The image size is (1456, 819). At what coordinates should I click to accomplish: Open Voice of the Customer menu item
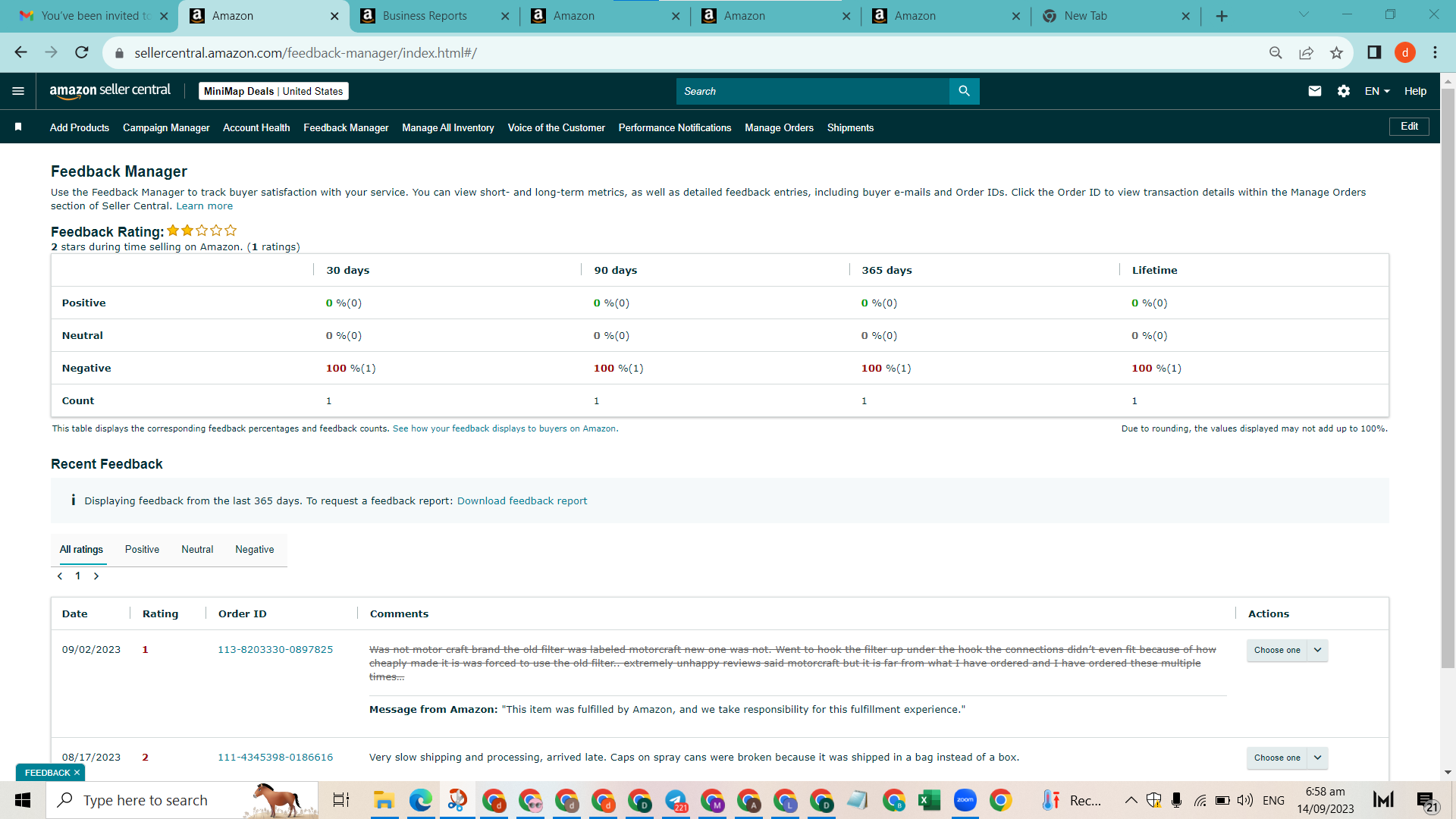click(556, 127)
